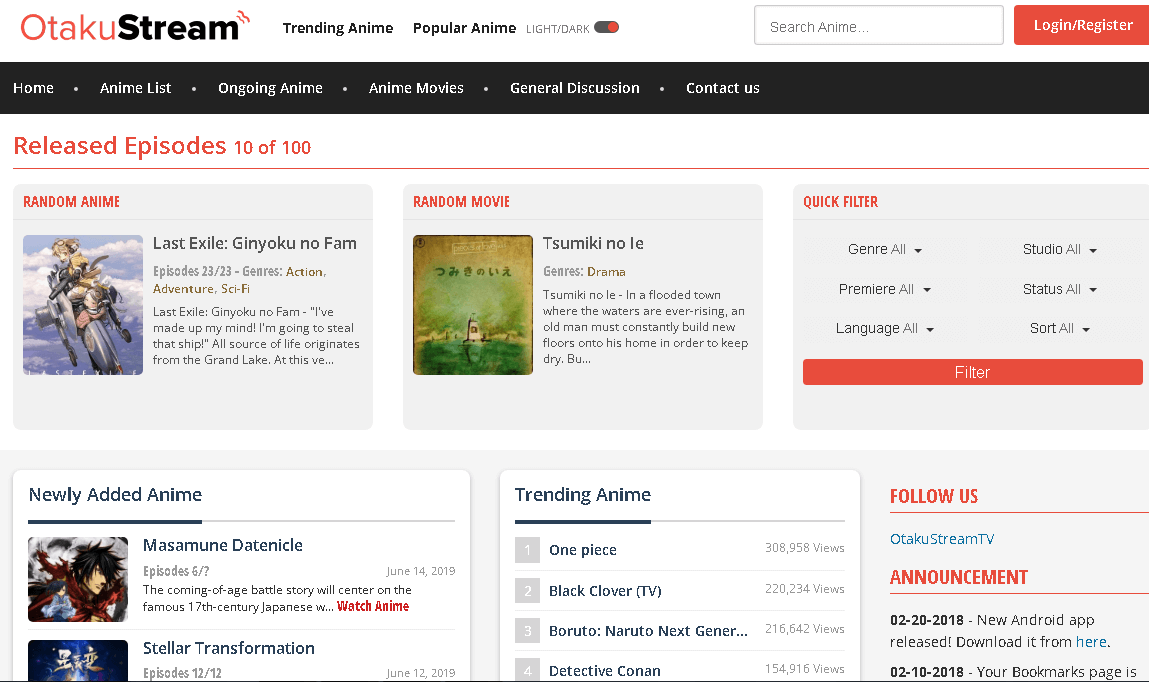
Task: Click rank 3 badge beside Boruto
Action: pyautogui.click(x=528, y=631)
